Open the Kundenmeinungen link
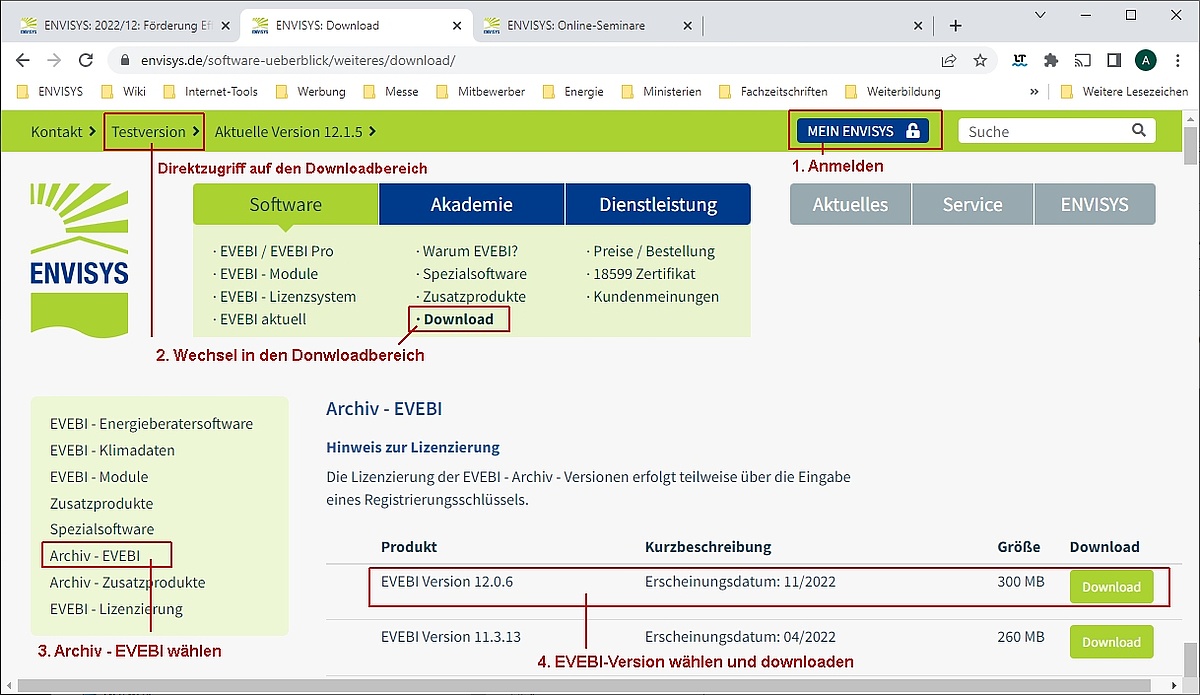The height and width of the screenshot is (695, 1200). click(x=656, y=297)
